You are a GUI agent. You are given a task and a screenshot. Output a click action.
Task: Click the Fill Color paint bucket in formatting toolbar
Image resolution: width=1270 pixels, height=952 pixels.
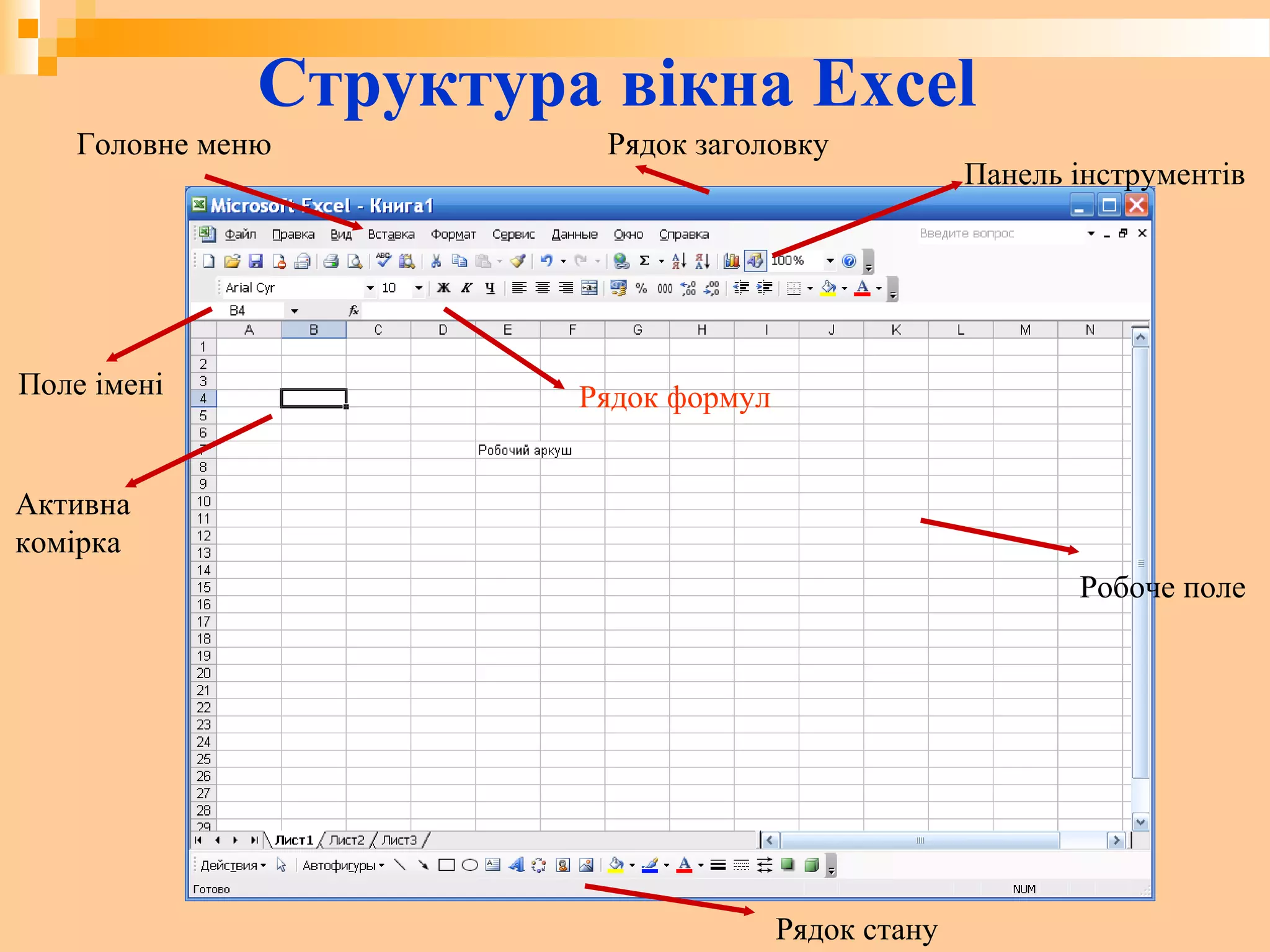tap(828, 288)
